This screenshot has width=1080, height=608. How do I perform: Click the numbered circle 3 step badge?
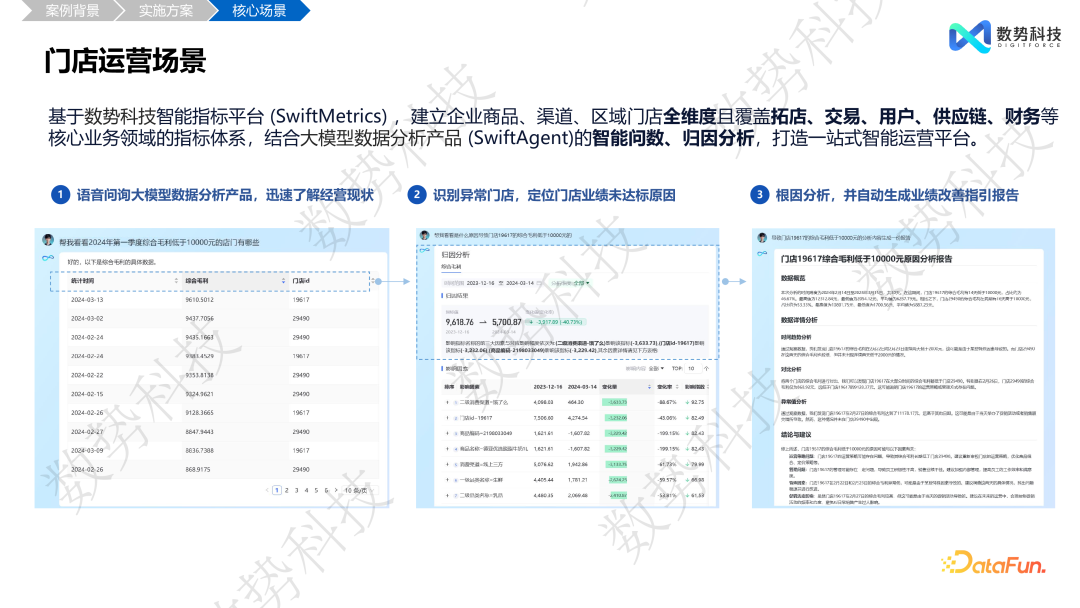click(760, 195)
